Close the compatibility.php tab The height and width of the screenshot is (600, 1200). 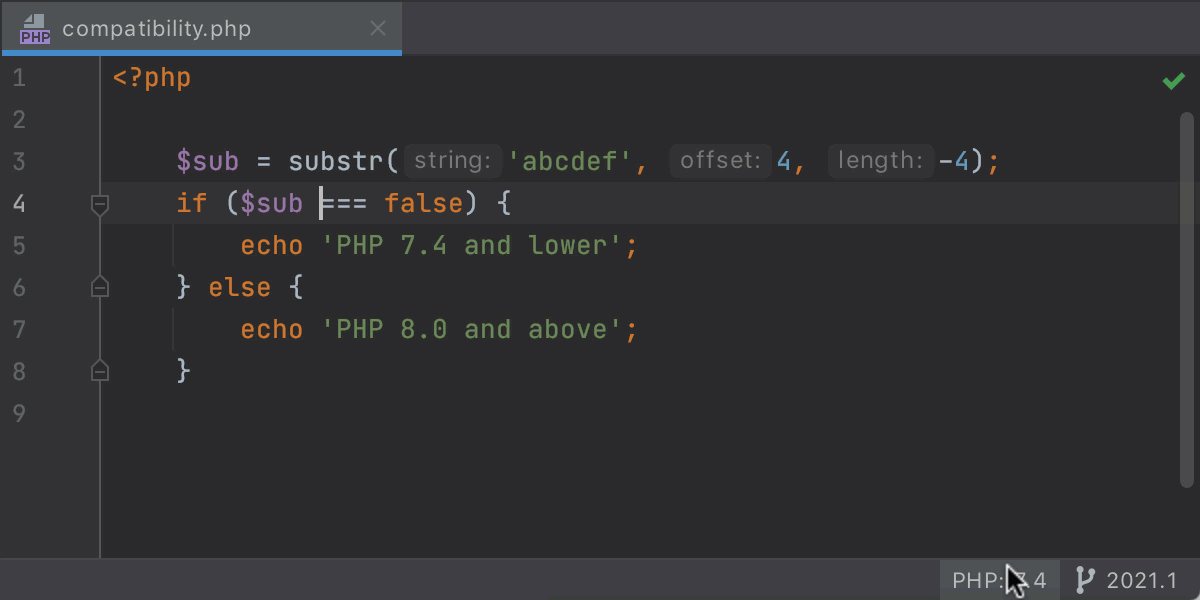point(377,29)
